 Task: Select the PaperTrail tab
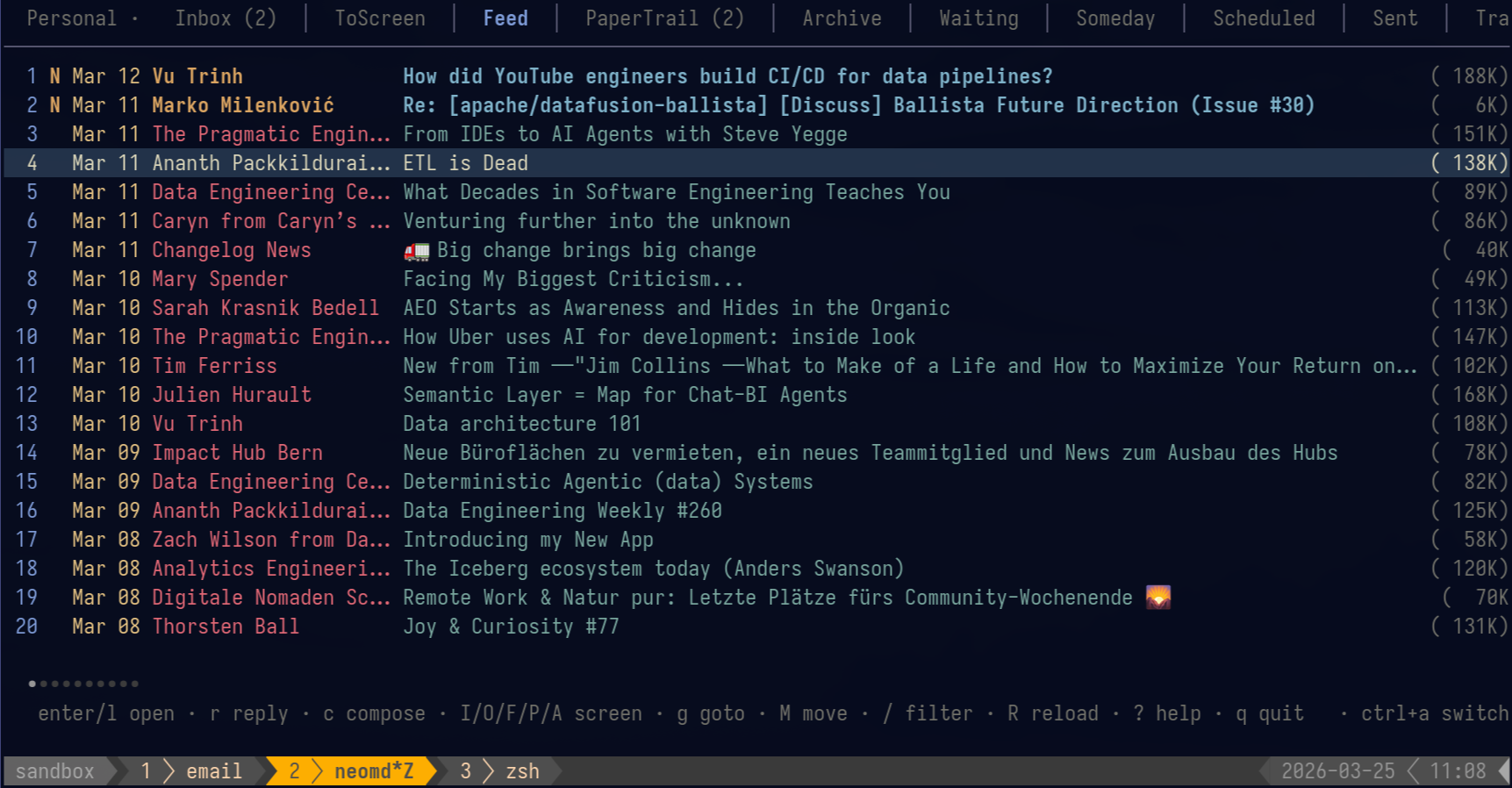(664, 18)
